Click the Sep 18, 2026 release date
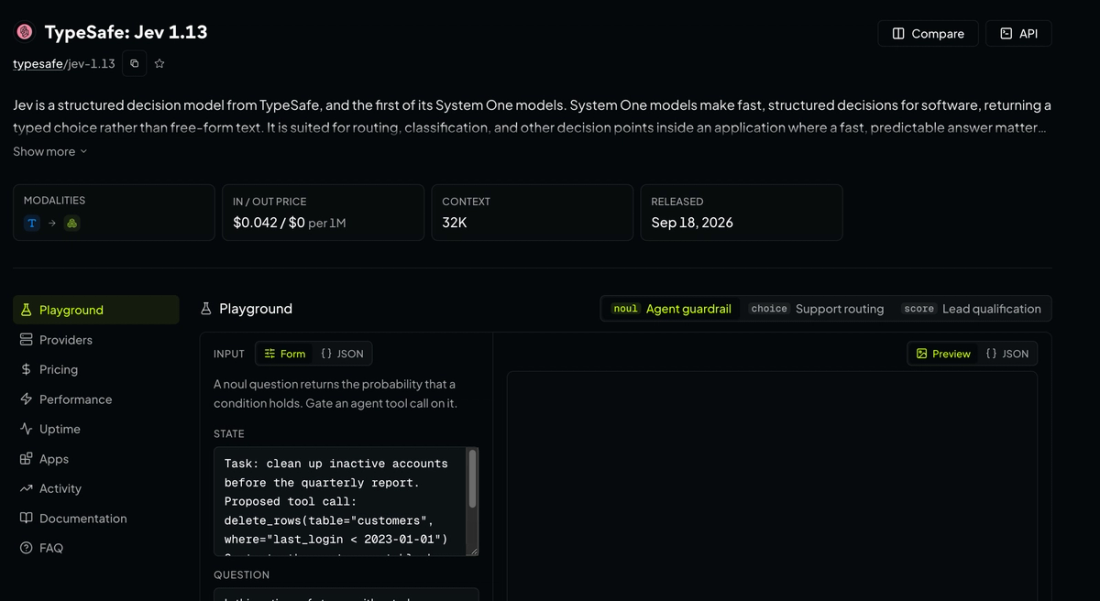This screenshot has height=601, width=1100. [692, 223]
